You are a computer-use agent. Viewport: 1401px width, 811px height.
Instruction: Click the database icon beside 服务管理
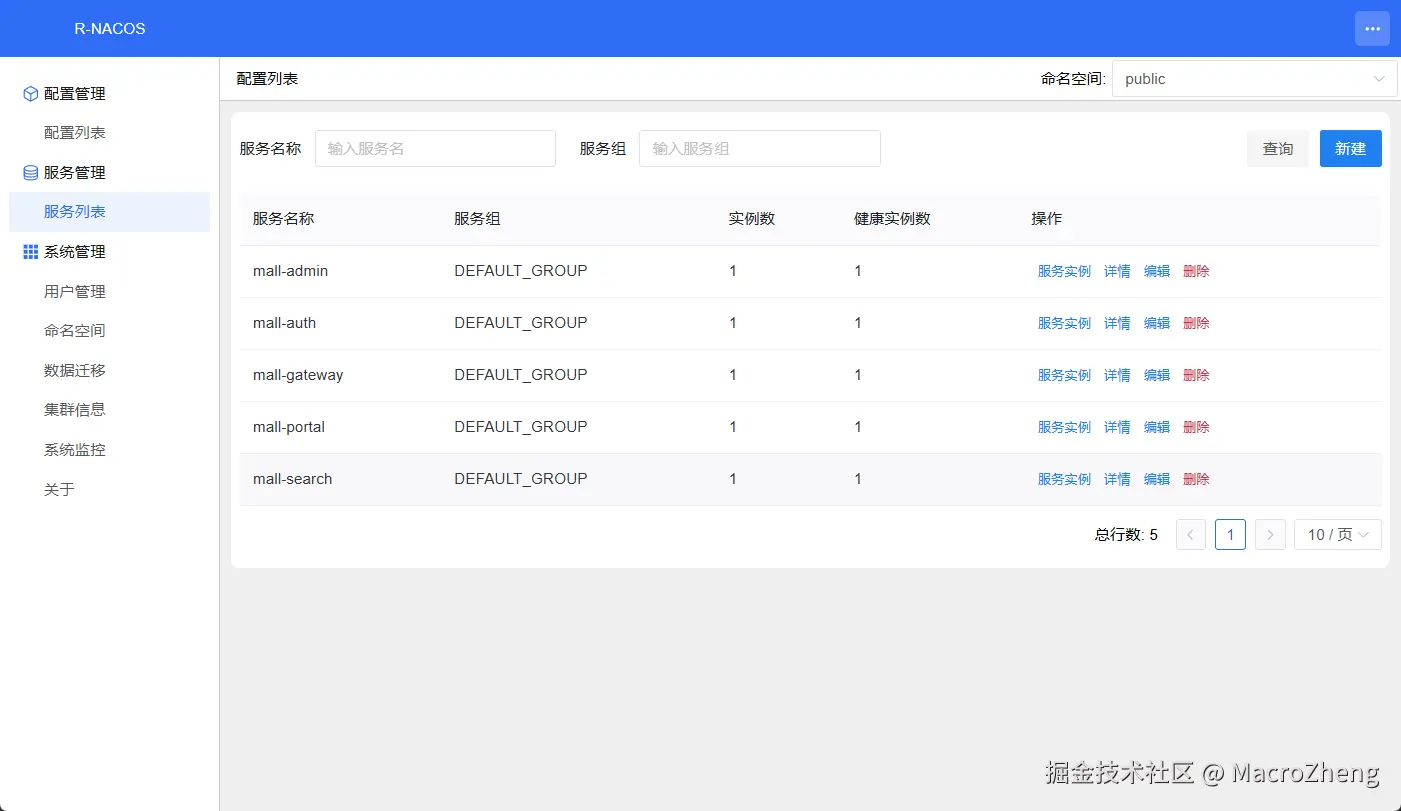click(x=30, y=173)
